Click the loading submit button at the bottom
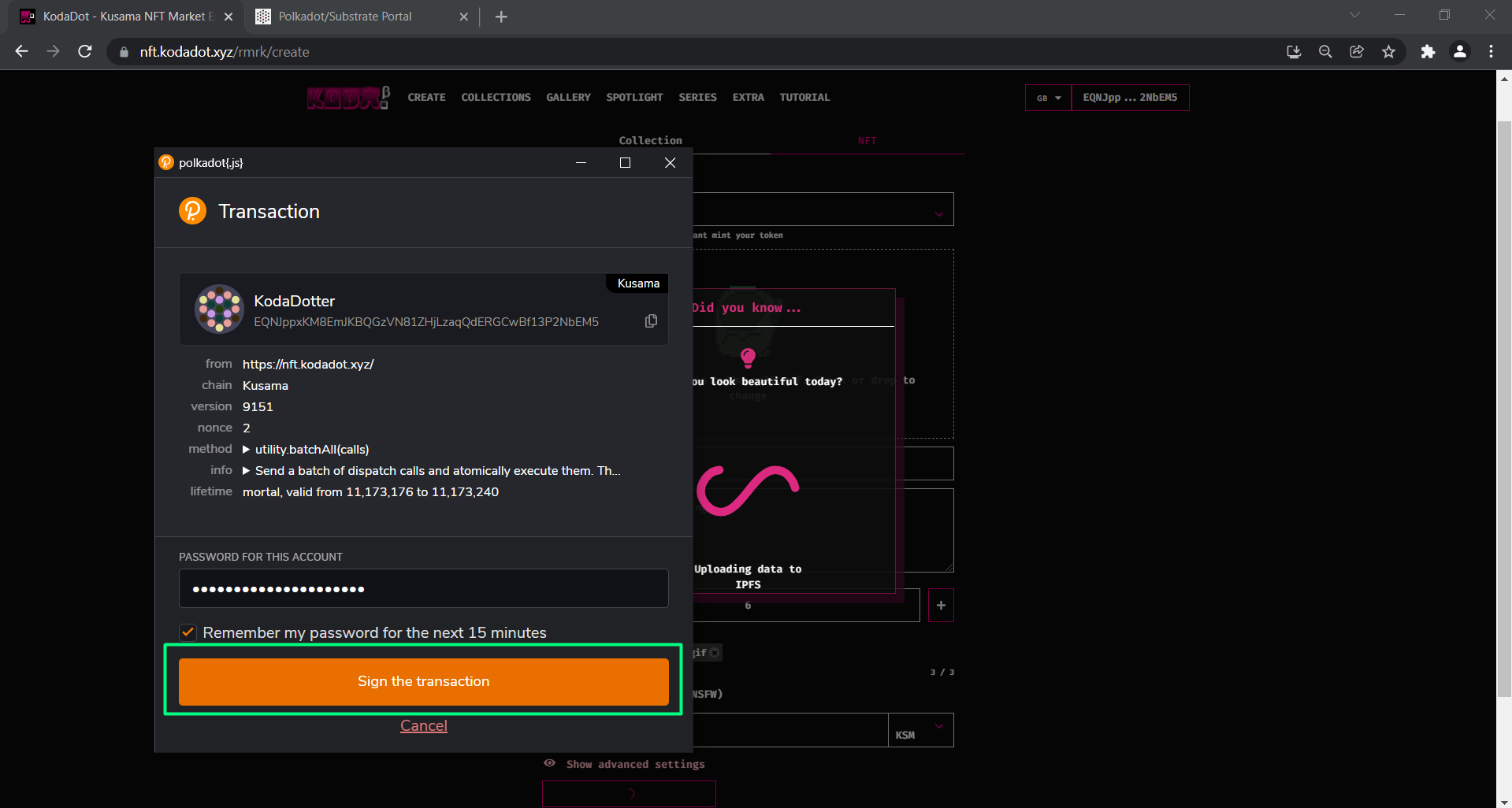The image size is (1512, 808). tap(629, 794)
